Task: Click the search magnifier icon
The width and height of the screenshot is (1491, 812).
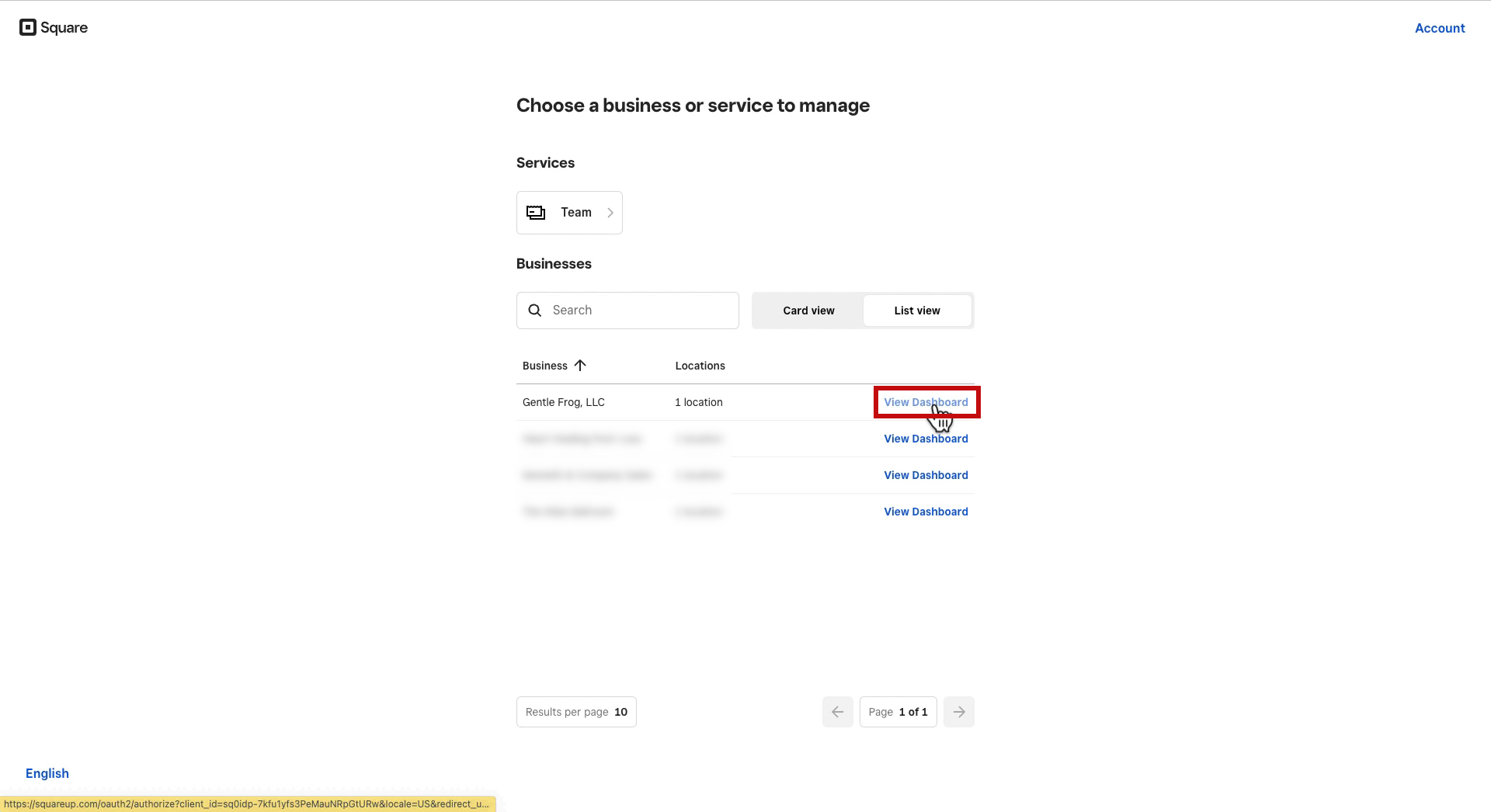Action: pyautogui.click(x=535, y=311)
